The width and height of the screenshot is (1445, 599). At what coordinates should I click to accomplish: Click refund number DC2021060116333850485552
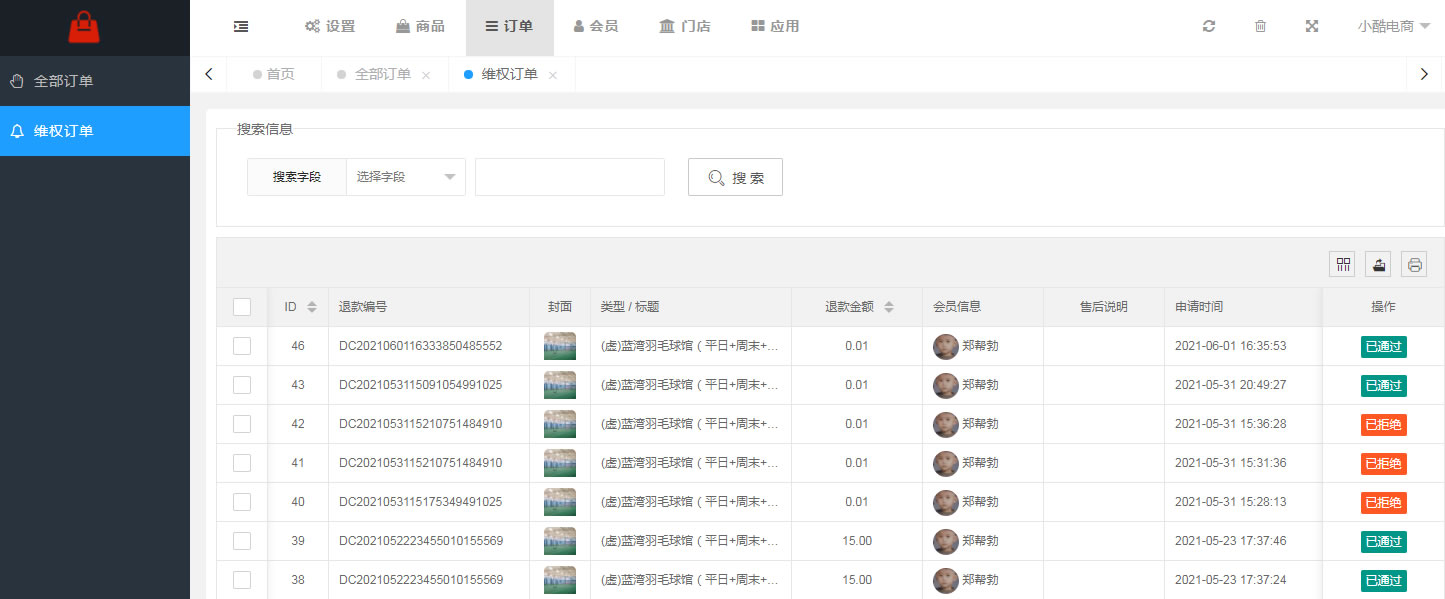421,346
